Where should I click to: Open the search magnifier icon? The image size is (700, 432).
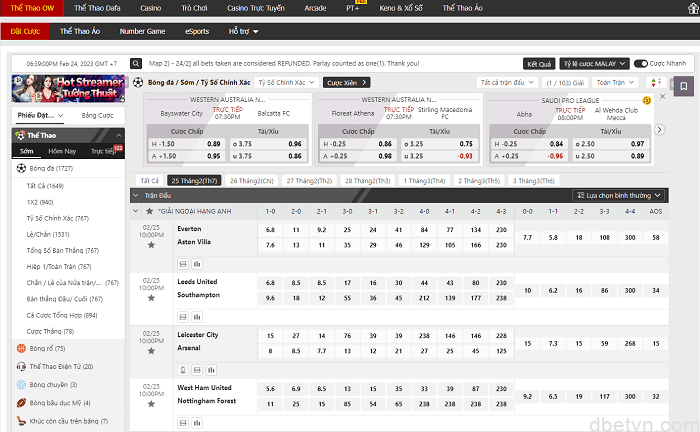click(x=136, y=64)
